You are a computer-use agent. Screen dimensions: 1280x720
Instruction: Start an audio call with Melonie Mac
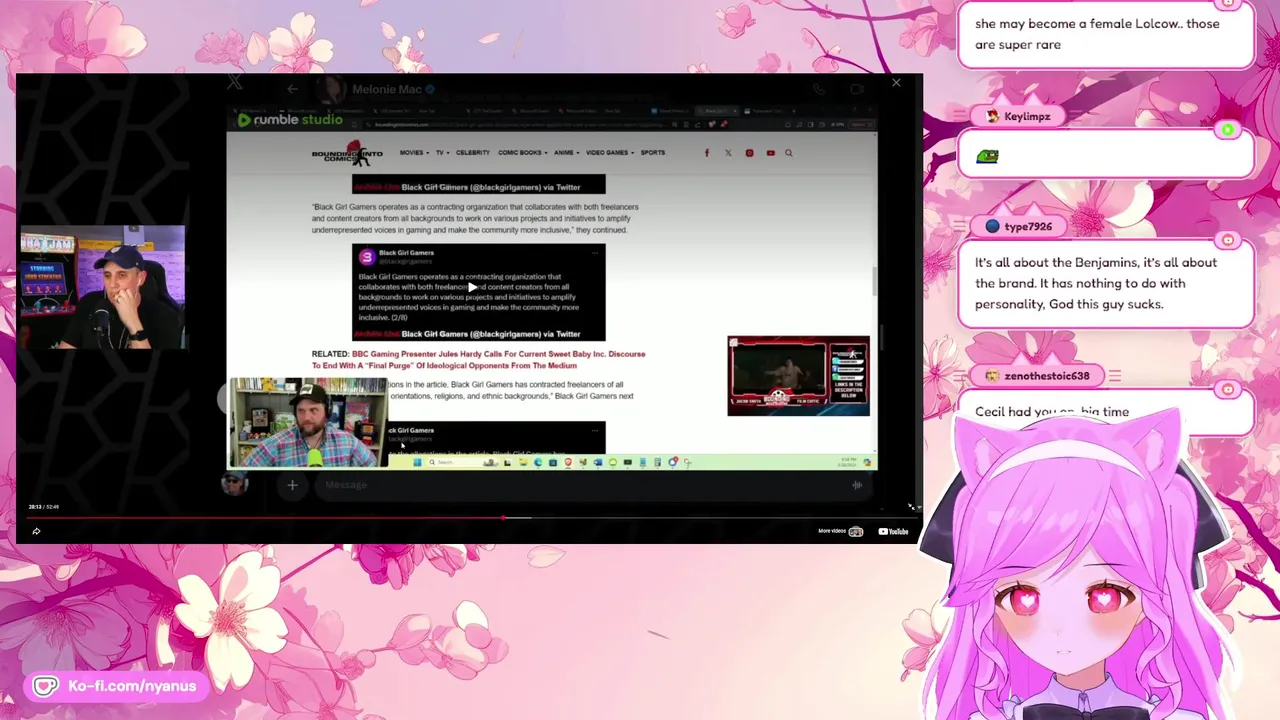818,89
